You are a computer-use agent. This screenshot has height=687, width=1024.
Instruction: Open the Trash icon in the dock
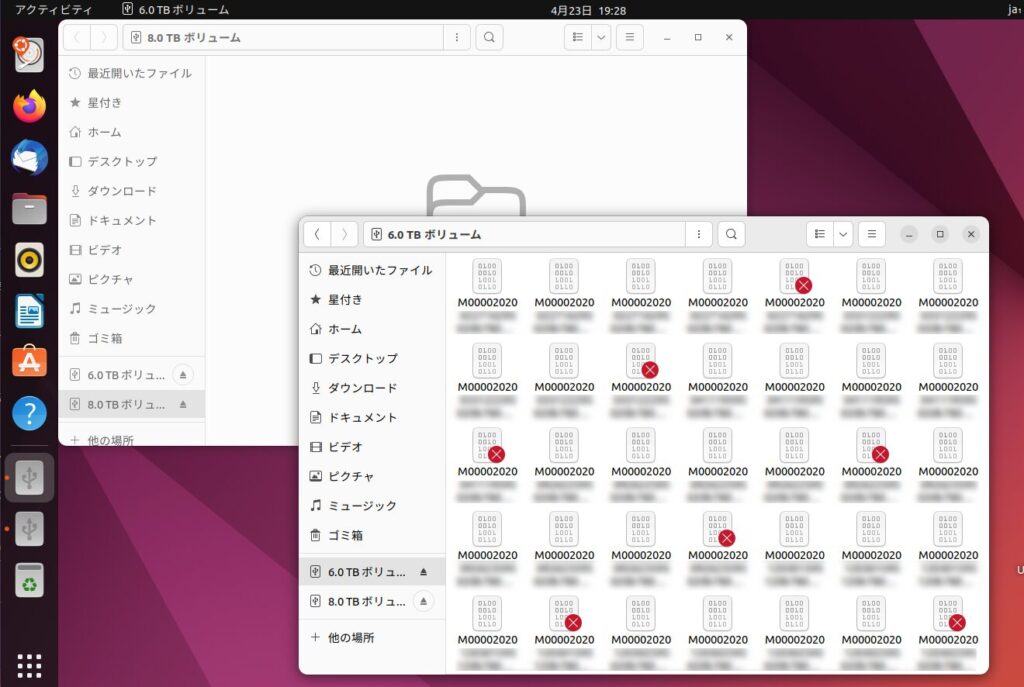click(x=29, y=580)
